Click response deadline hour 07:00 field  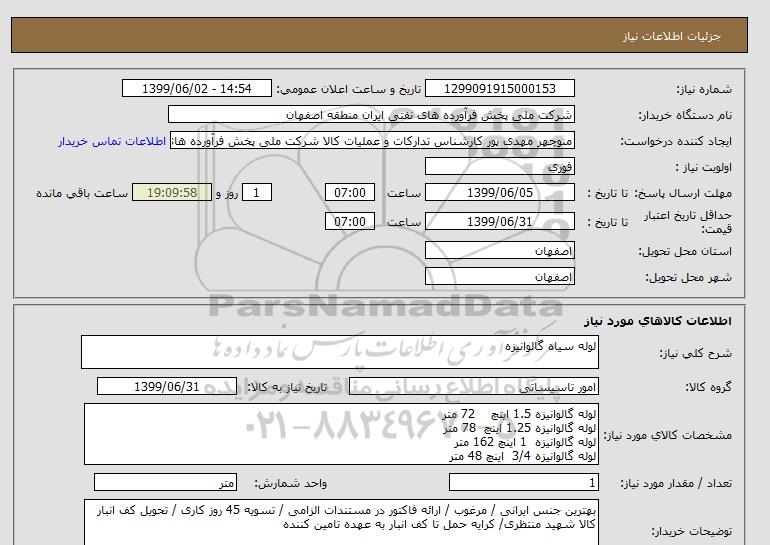(x=350, y=192)
